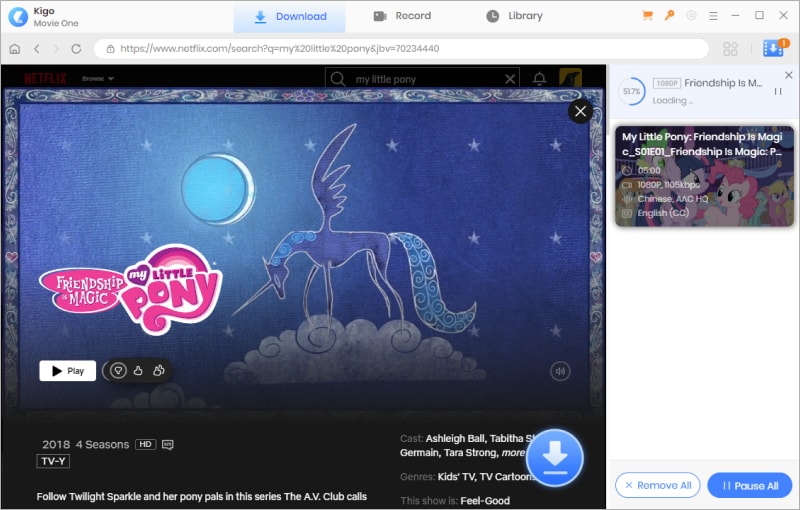Play My Little Pony

click(x=67, y=371)
